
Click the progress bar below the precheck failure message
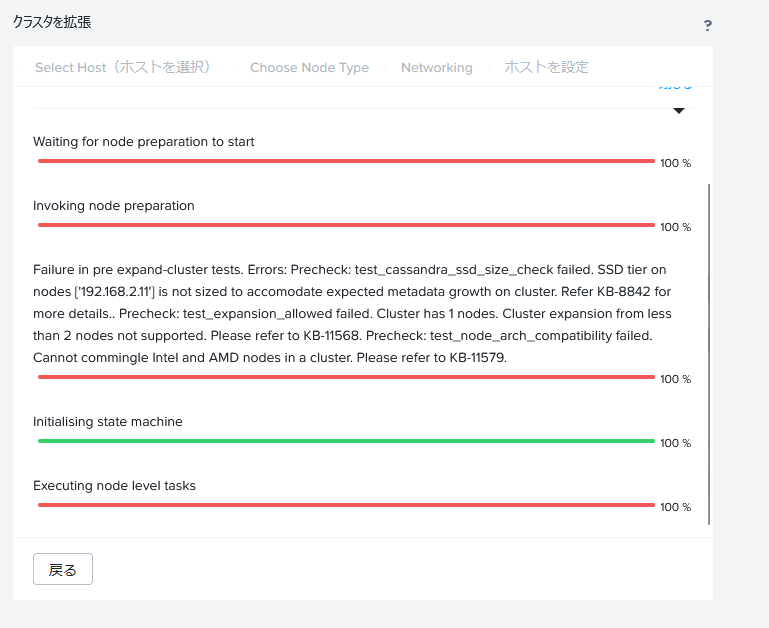[x=346, y=377]
